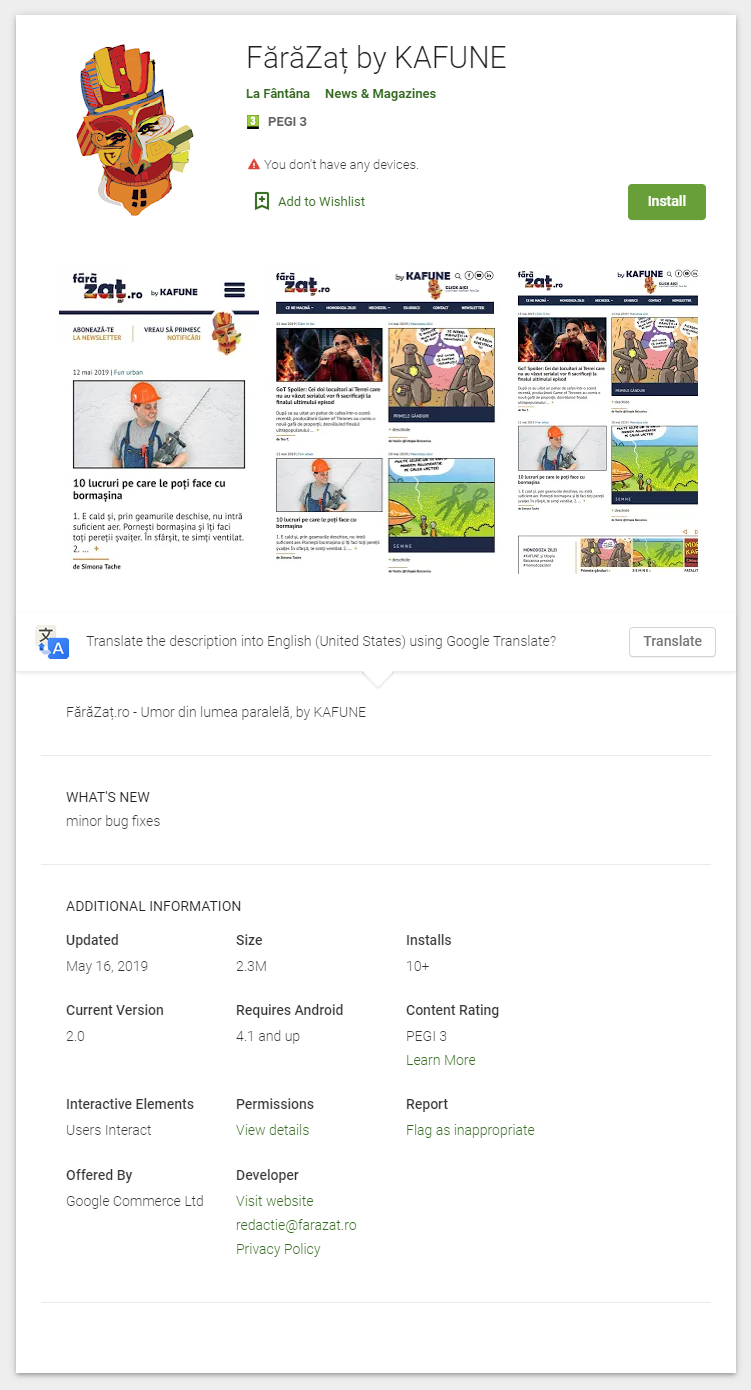Click the 10+ installs value
This screenshot has height=1390, width=751.
click(x=418, y=966)
